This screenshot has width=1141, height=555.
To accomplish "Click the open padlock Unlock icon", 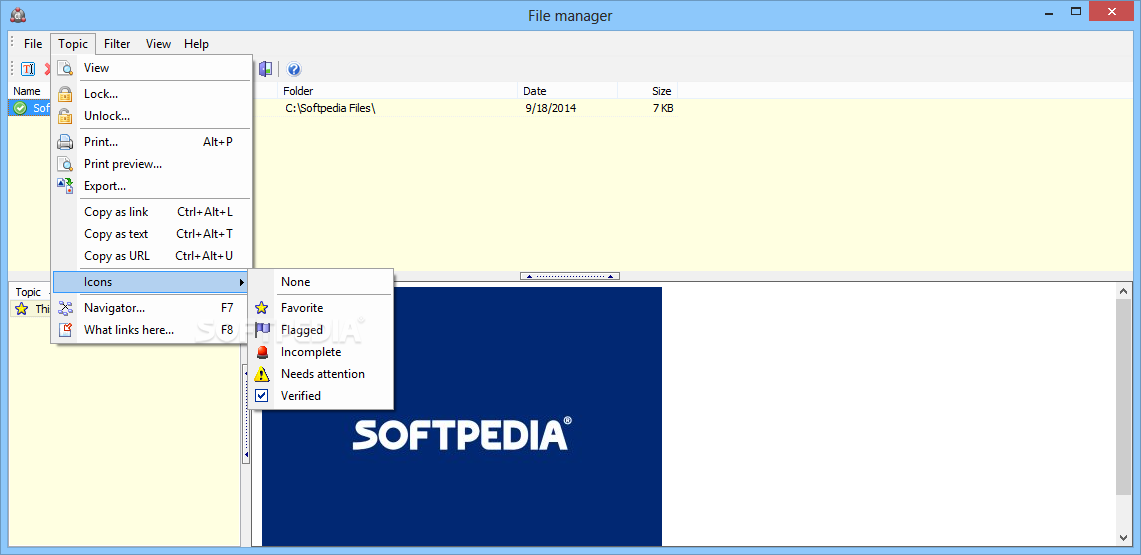I will (65, 116).
